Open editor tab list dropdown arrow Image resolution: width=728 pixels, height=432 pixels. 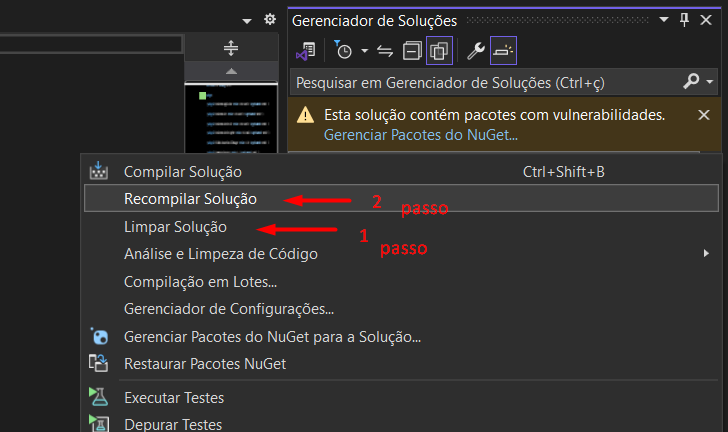(x=247, y=21)
